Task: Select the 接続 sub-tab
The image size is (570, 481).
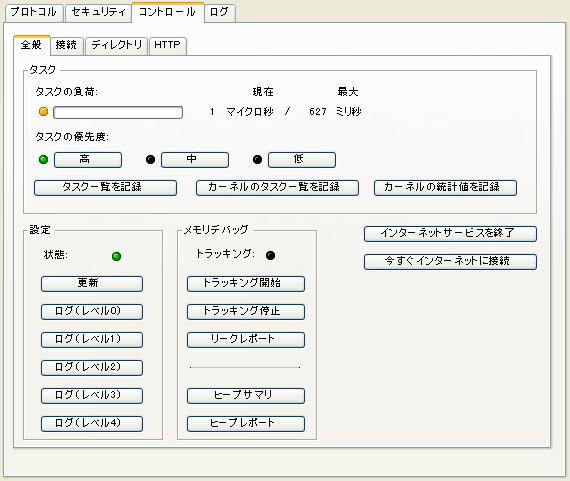Action: pos(66,45)
